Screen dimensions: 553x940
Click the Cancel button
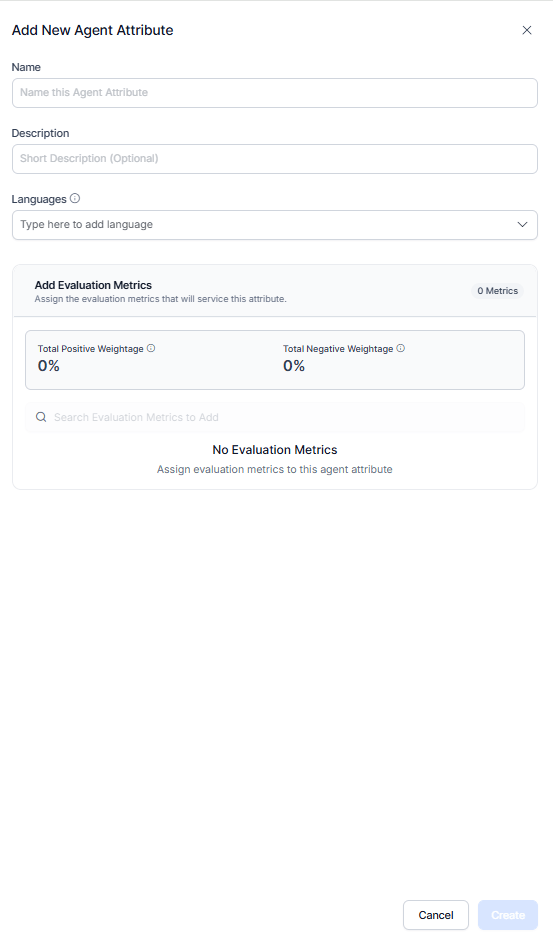pos(436,915)
